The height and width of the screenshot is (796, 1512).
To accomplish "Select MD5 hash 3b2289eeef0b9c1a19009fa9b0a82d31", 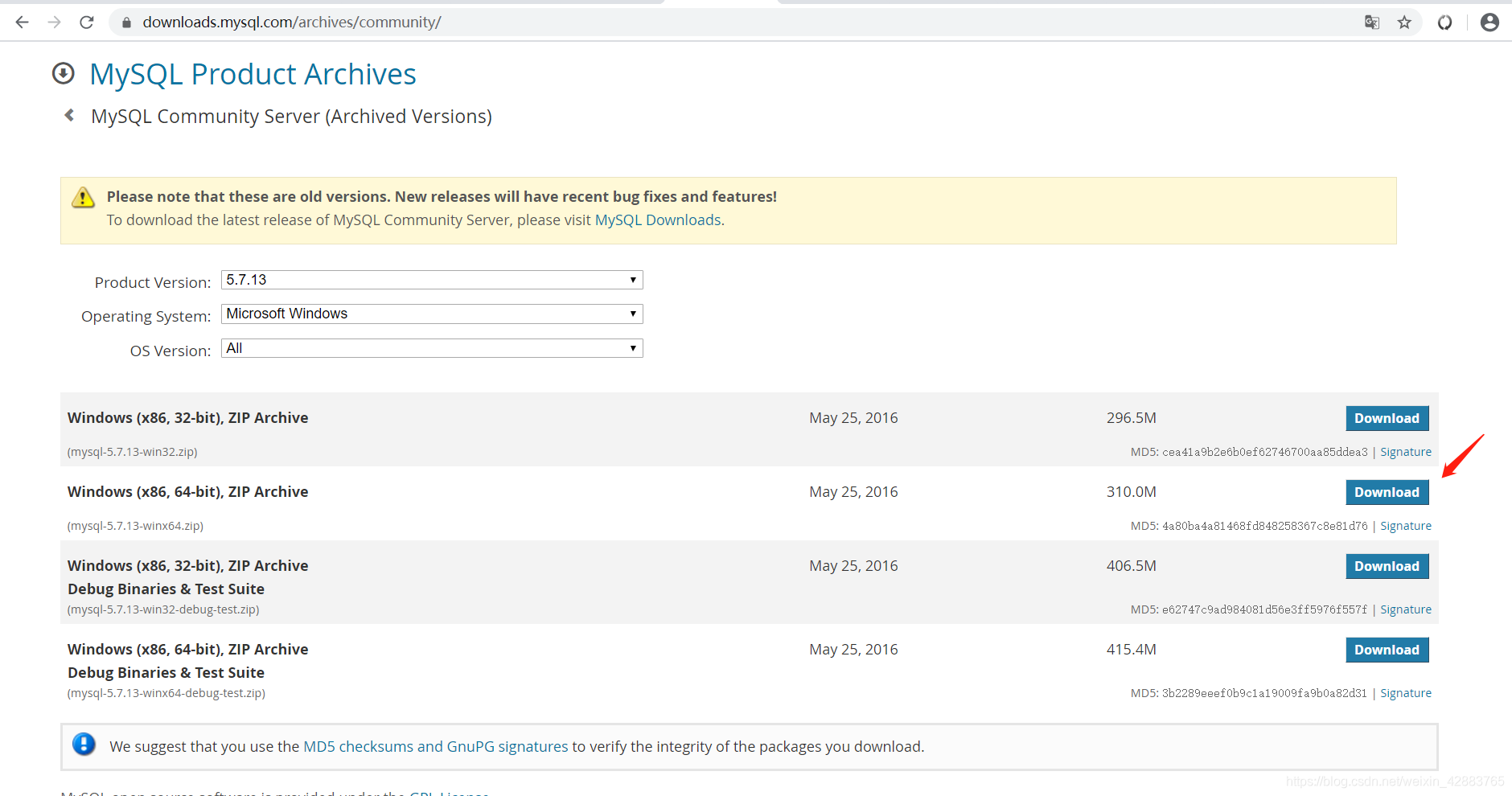I will point(1265,693).
